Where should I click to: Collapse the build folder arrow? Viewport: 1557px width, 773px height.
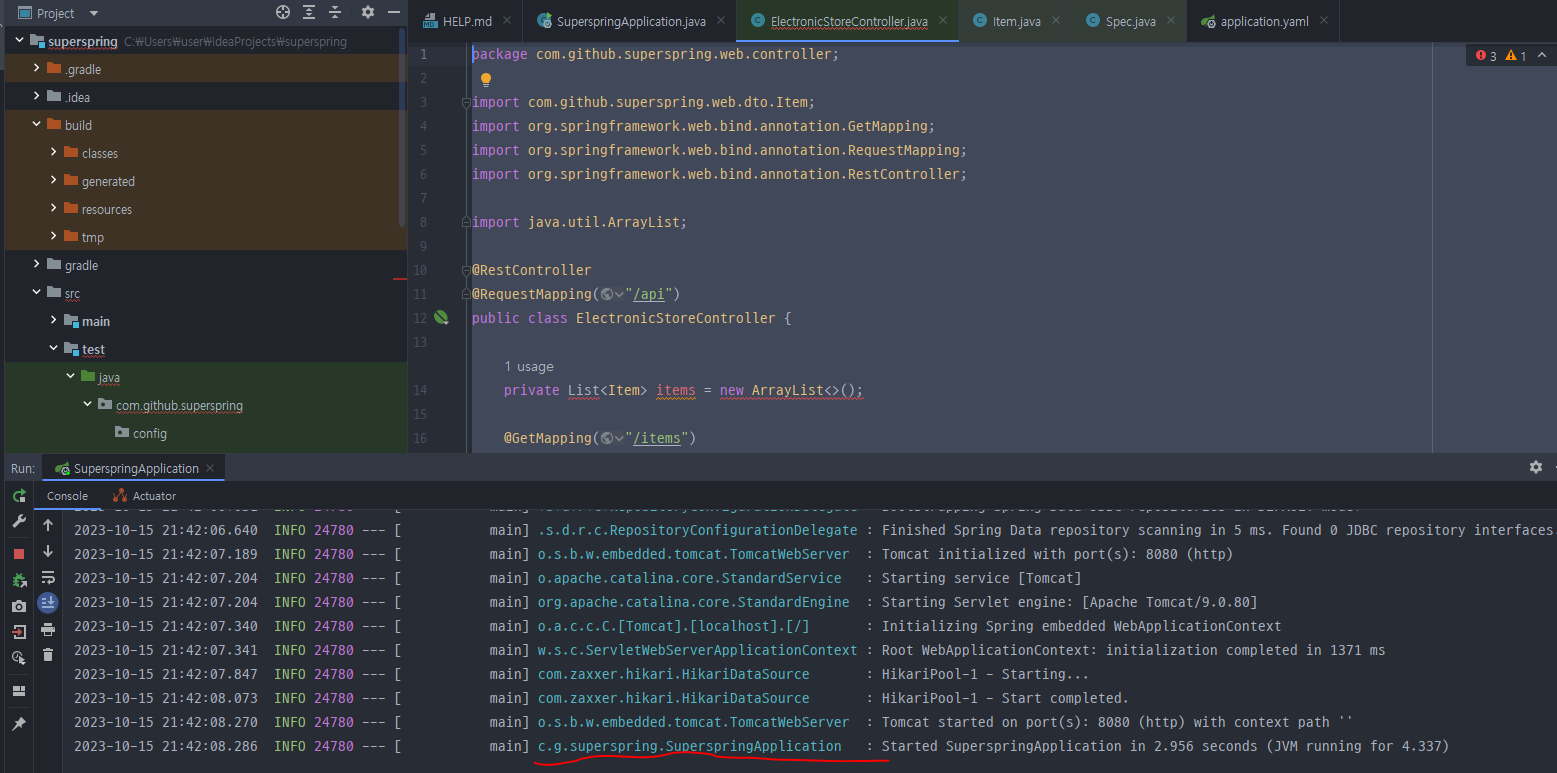tap(37, 125)
